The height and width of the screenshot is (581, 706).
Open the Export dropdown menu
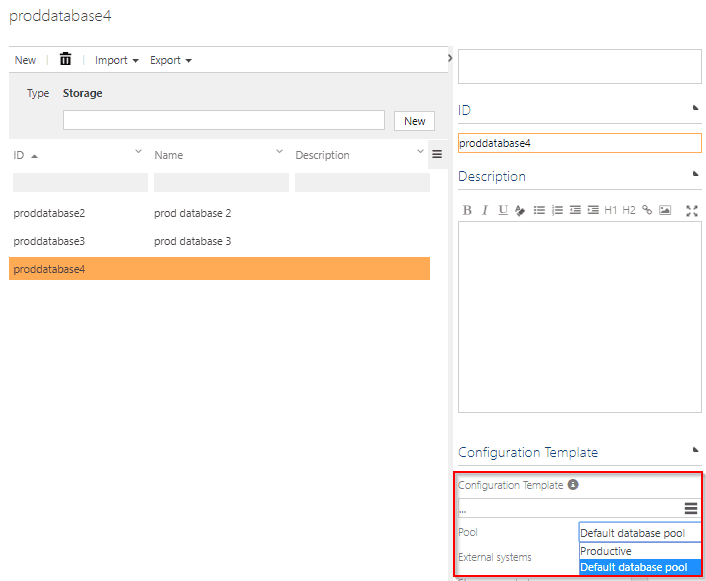click(171, 60)
